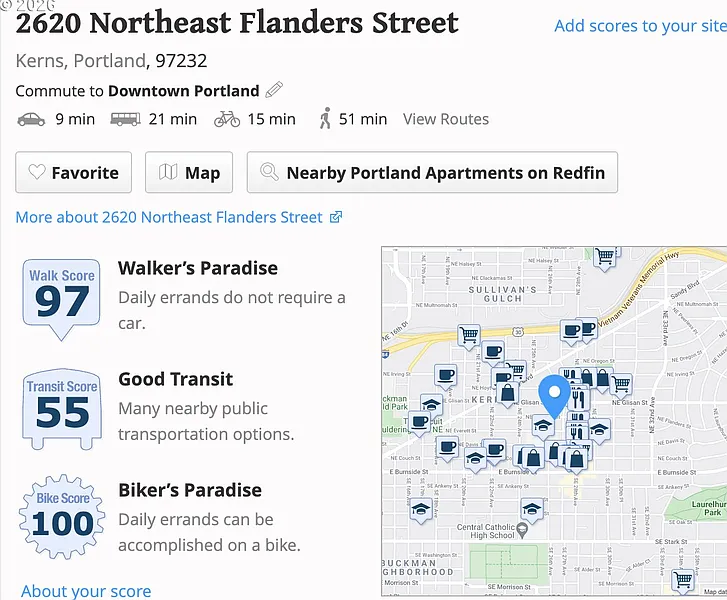Screen dimensions: 727x600
Task: Open the About your score link
Action: pyautogui.click(x=86, y=591)
